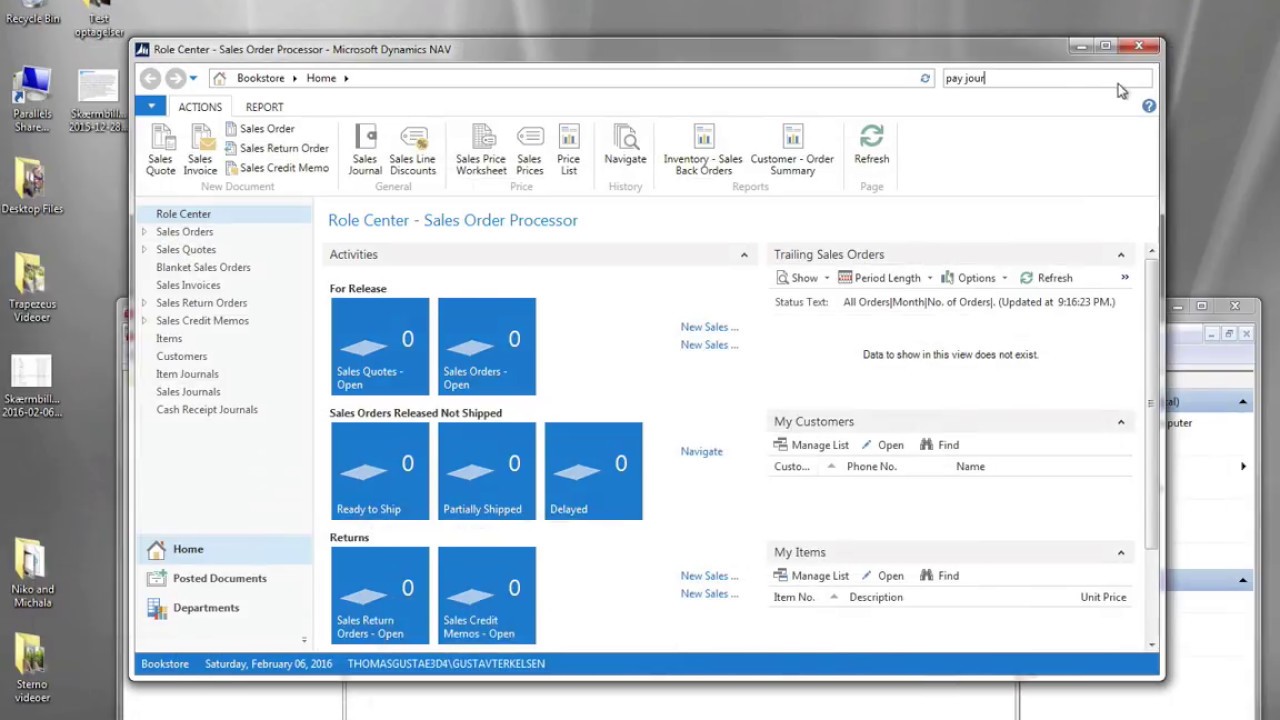Open the Sales Prices ribbon icon

pyautogui.click(x=529, y=150)
